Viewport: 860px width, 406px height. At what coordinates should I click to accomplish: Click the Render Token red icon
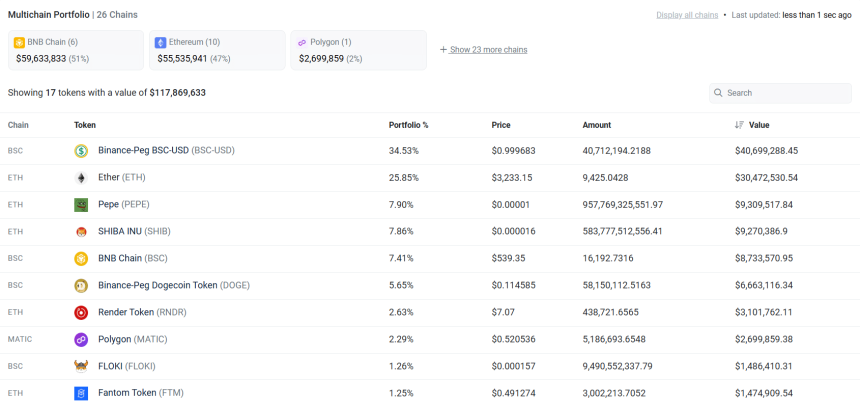[81, 313]
